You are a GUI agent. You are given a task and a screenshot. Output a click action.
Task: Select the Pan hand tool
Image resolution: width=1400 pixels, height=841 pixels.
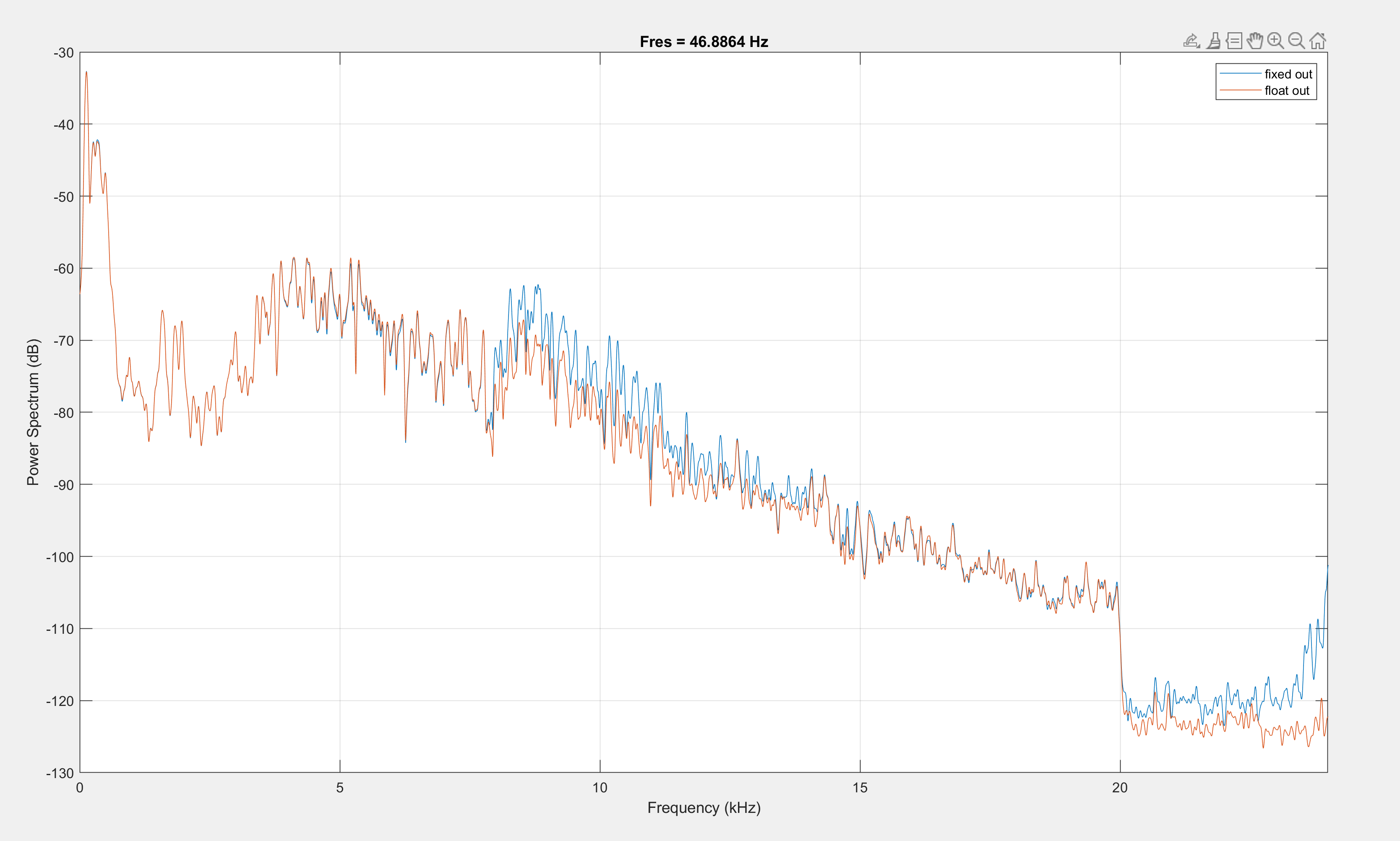(1255, 41)
